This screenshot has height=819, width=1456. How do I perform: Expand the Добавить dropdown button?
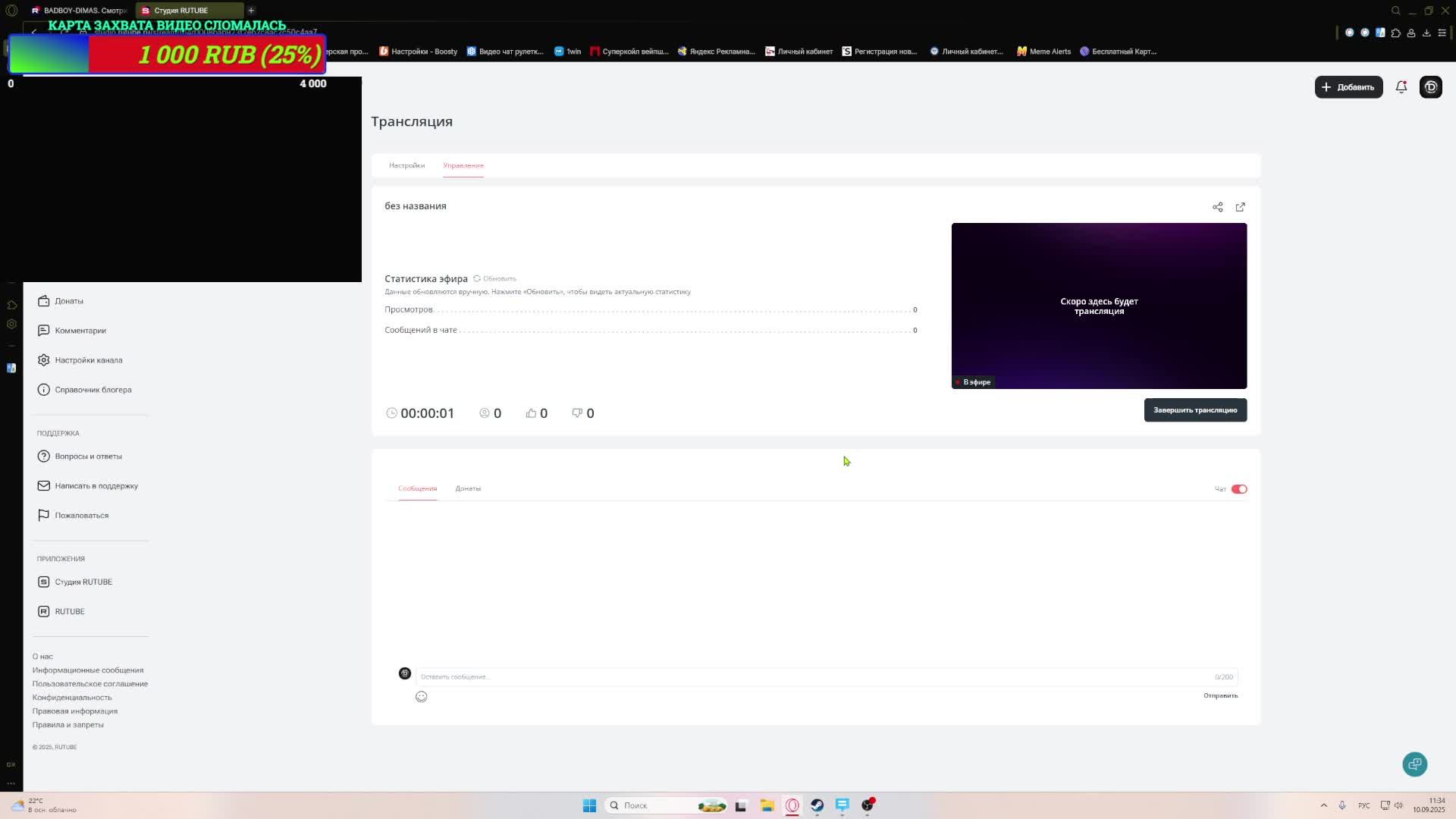1348,87
